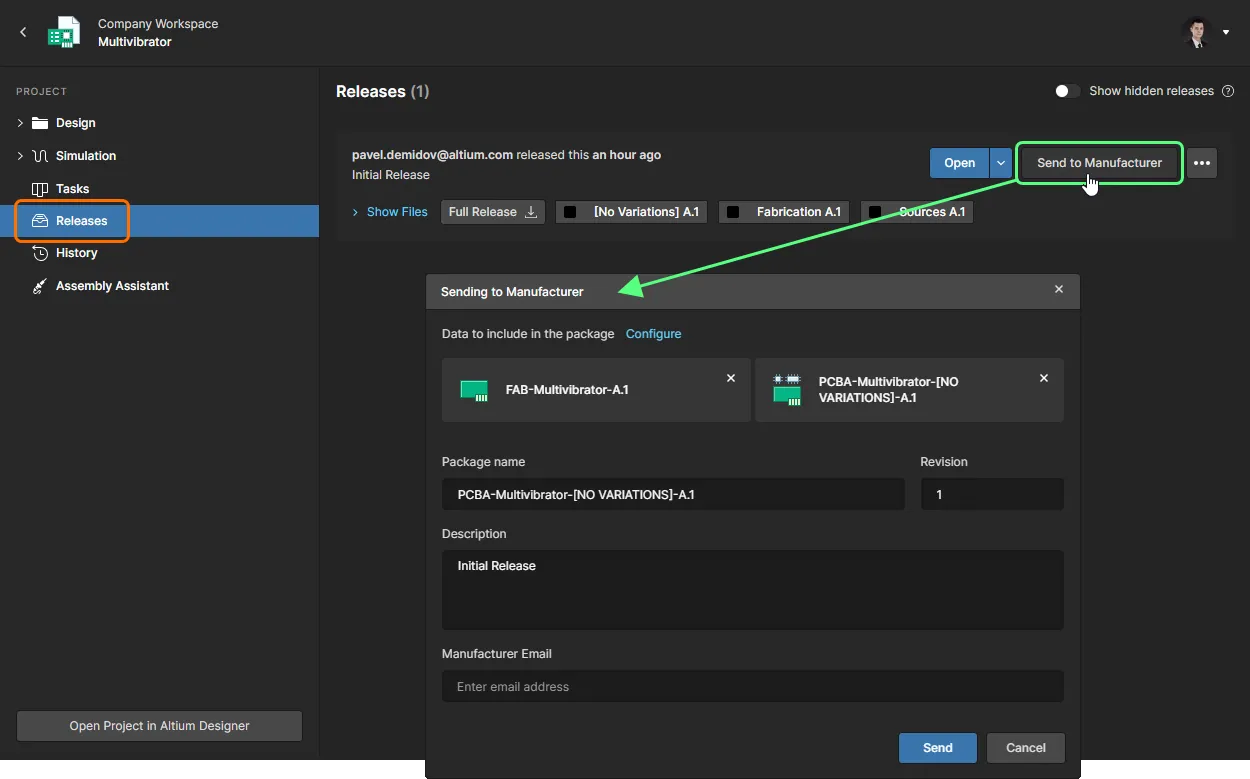Screen dimensions: 1250x779
Task: Click the Sources A.1 chip
Action: point(917,212)
